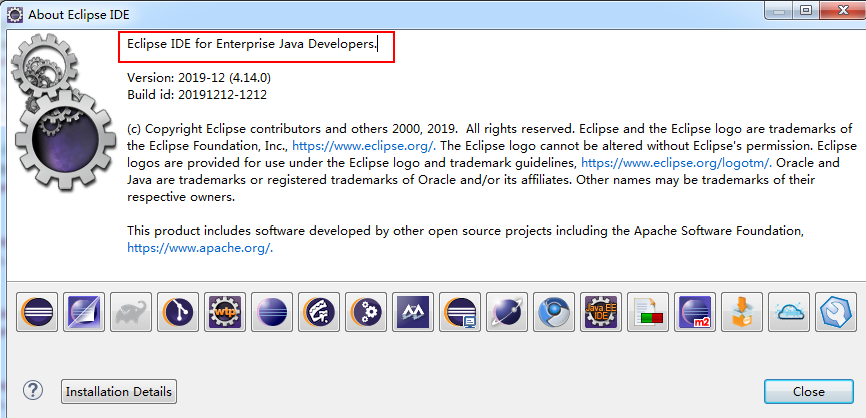The height and width of the screenshot is (418, 866).
Task: Click the Eclipse Platform feature icon with orange crescent
Action: (x=37, y=312)
